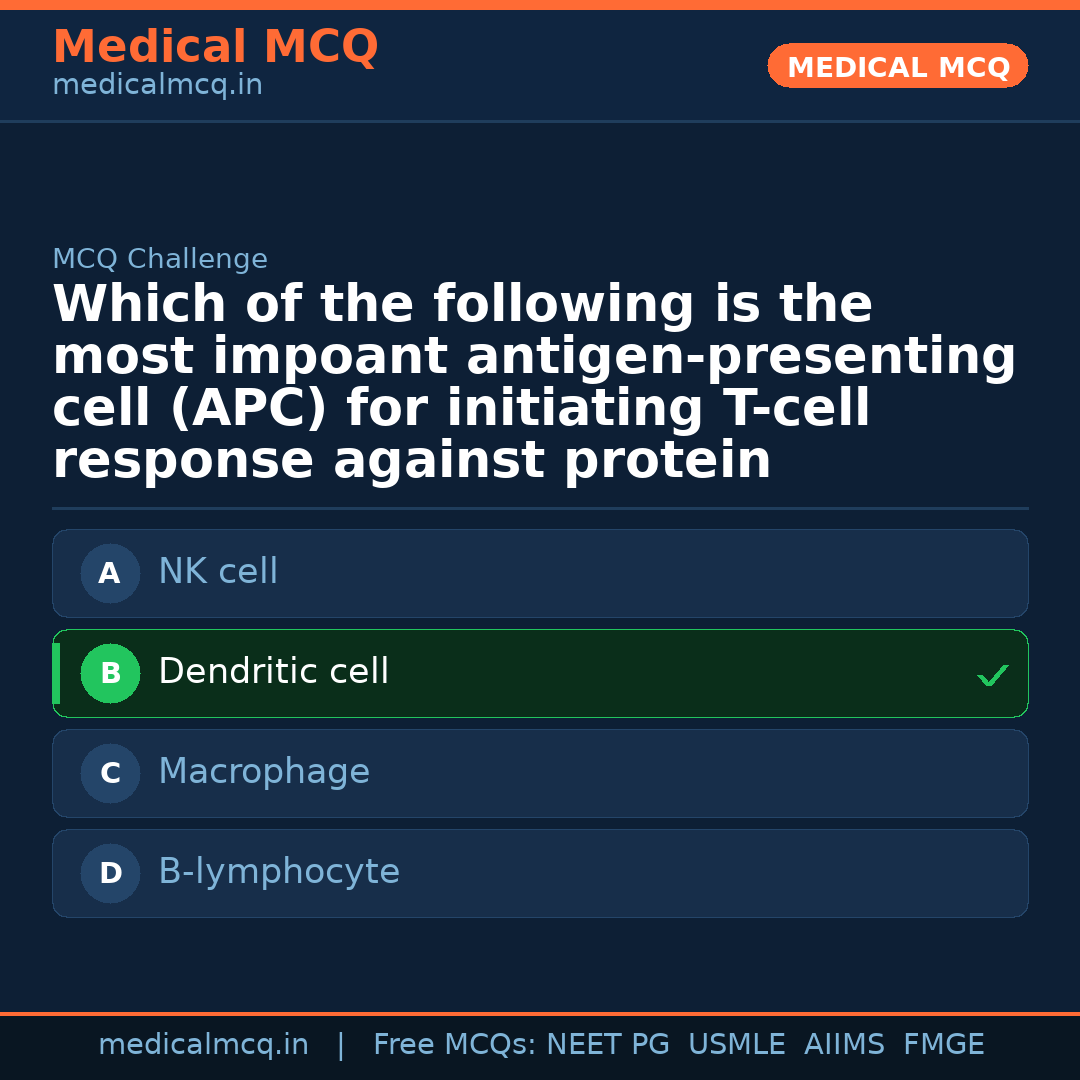Click the green checkmark on Dendritic cell
Screen dimensions: 1080x1080
point(992,676)
